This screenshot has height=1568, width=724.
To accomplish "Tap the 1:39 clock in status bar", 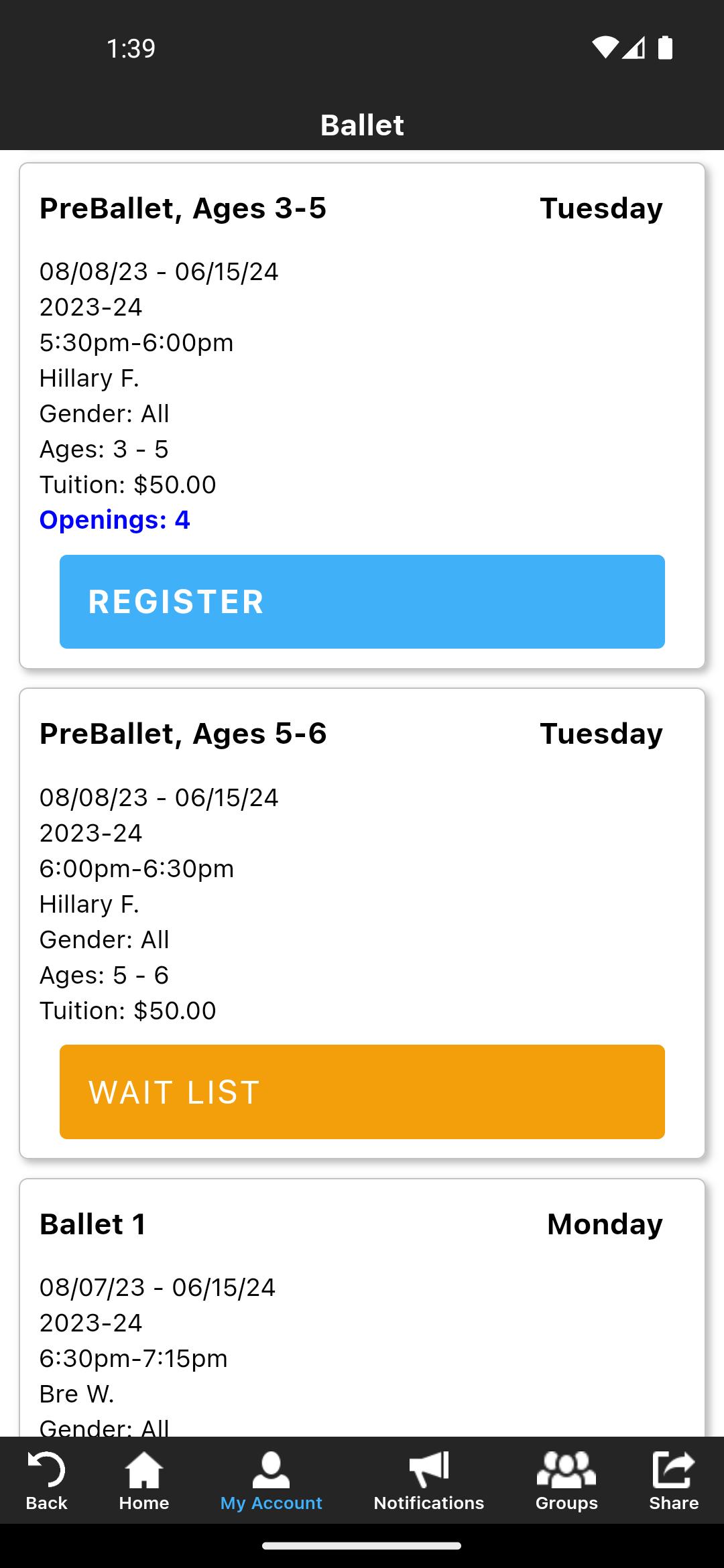I will tap(131, 48).
